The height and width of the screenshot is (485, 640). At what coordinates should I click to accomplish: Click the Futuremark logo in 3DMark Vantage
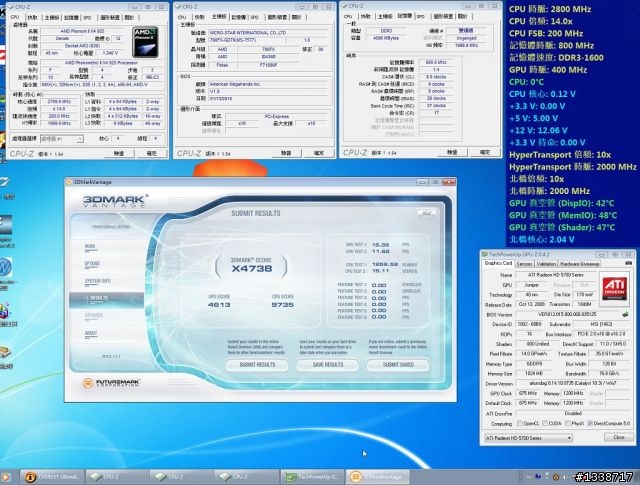pos(111,383)
